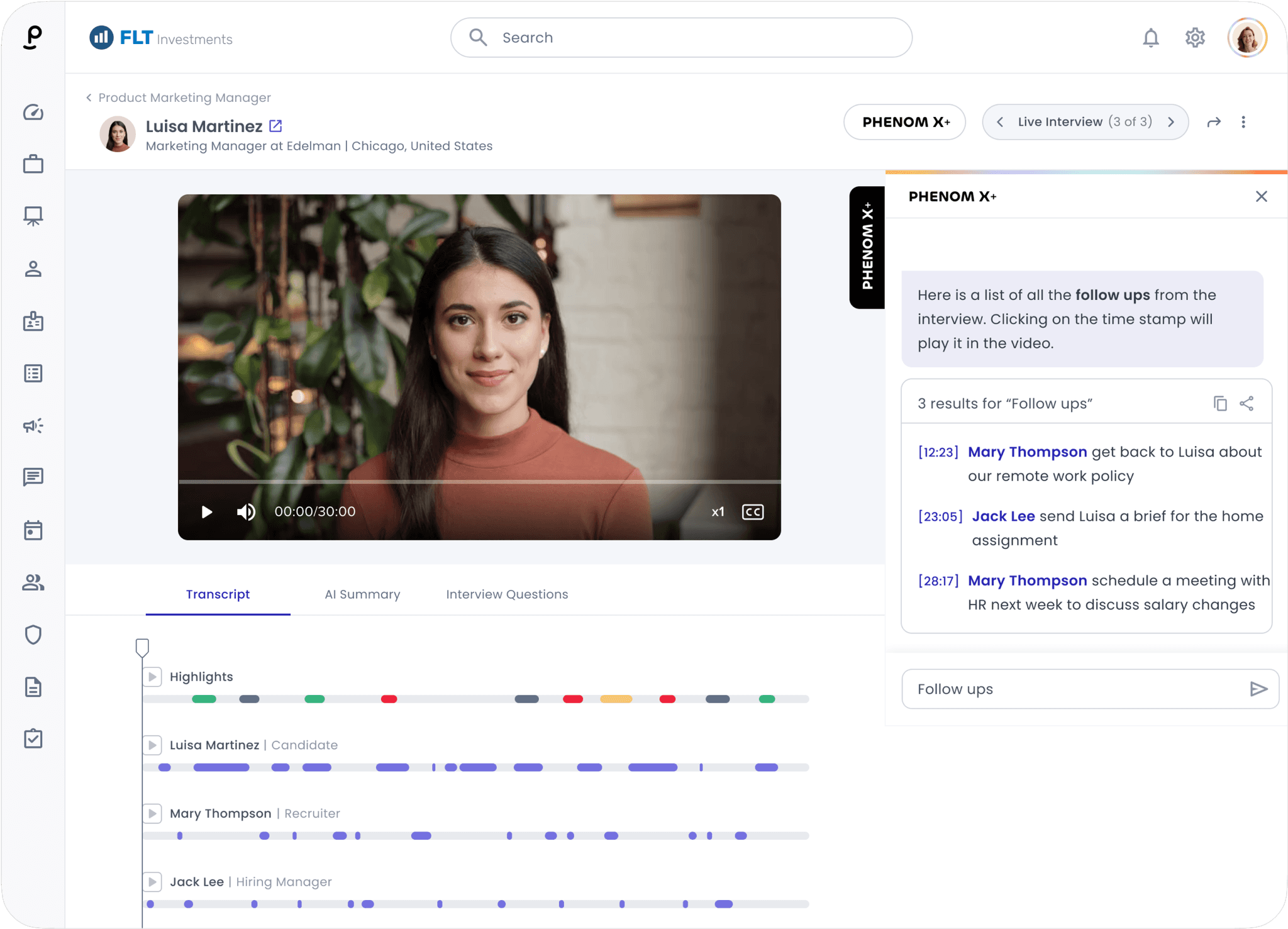
Task: Expand the Highlights row
Action: pyautogui.click(x=152, y=677)
